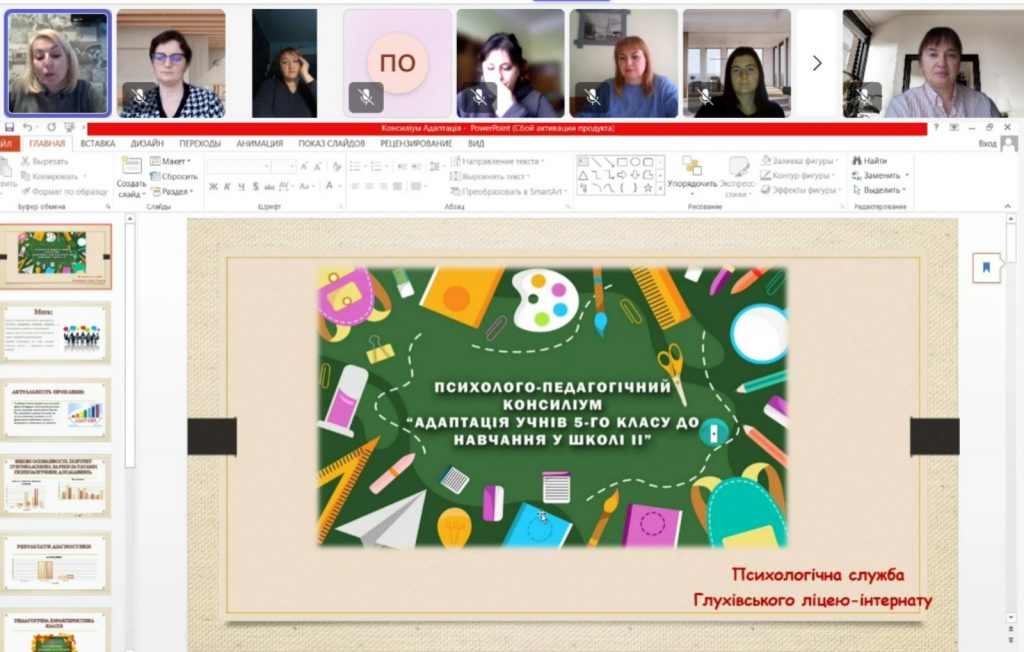The height and width of the screenshot is (652, 1024).
Task: Click Вырезать (cut) in clipboard group
Action: tap(44, 161)
